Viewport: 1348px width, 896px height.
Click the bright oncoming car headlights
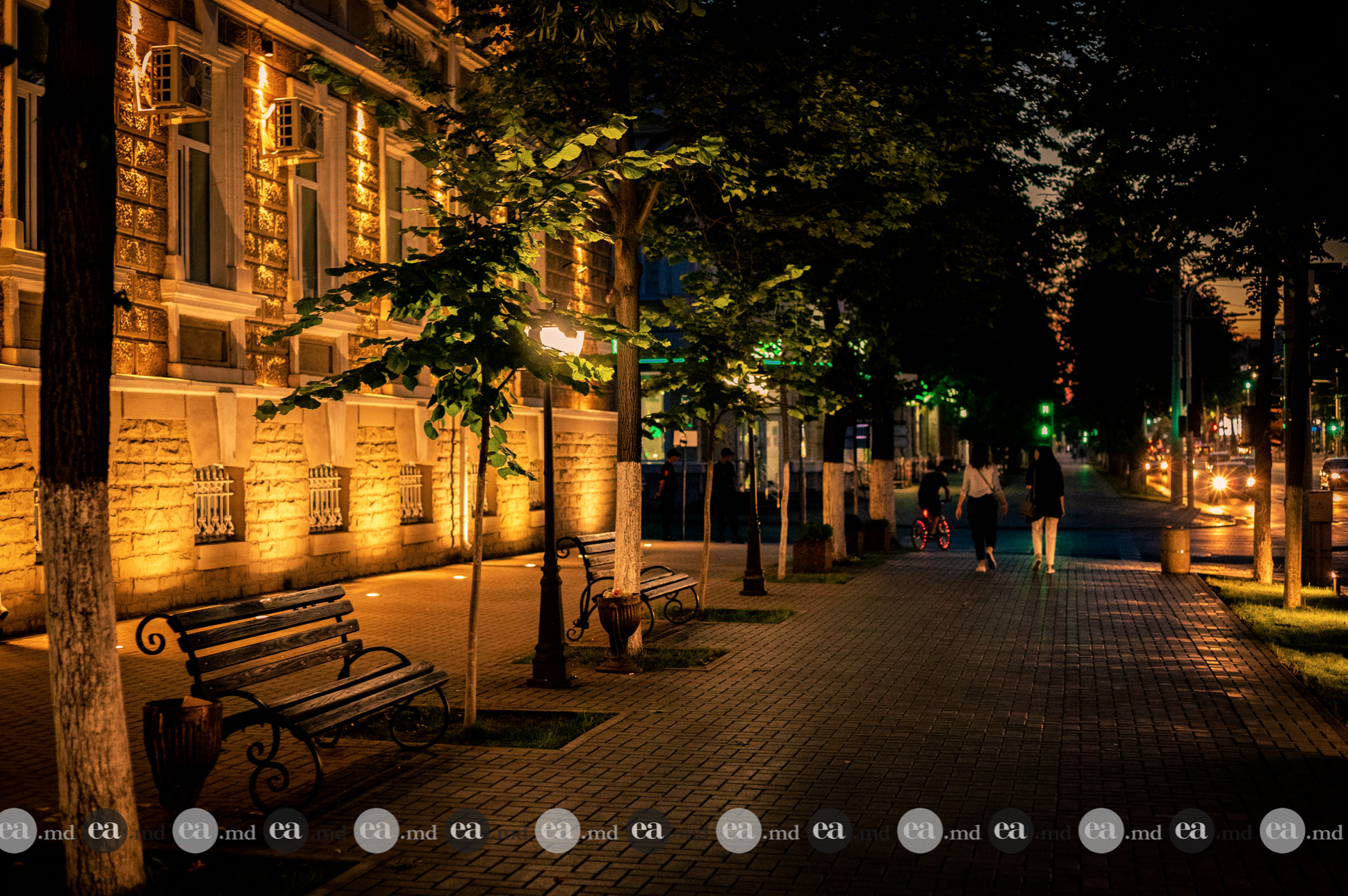coord(1223,481)
